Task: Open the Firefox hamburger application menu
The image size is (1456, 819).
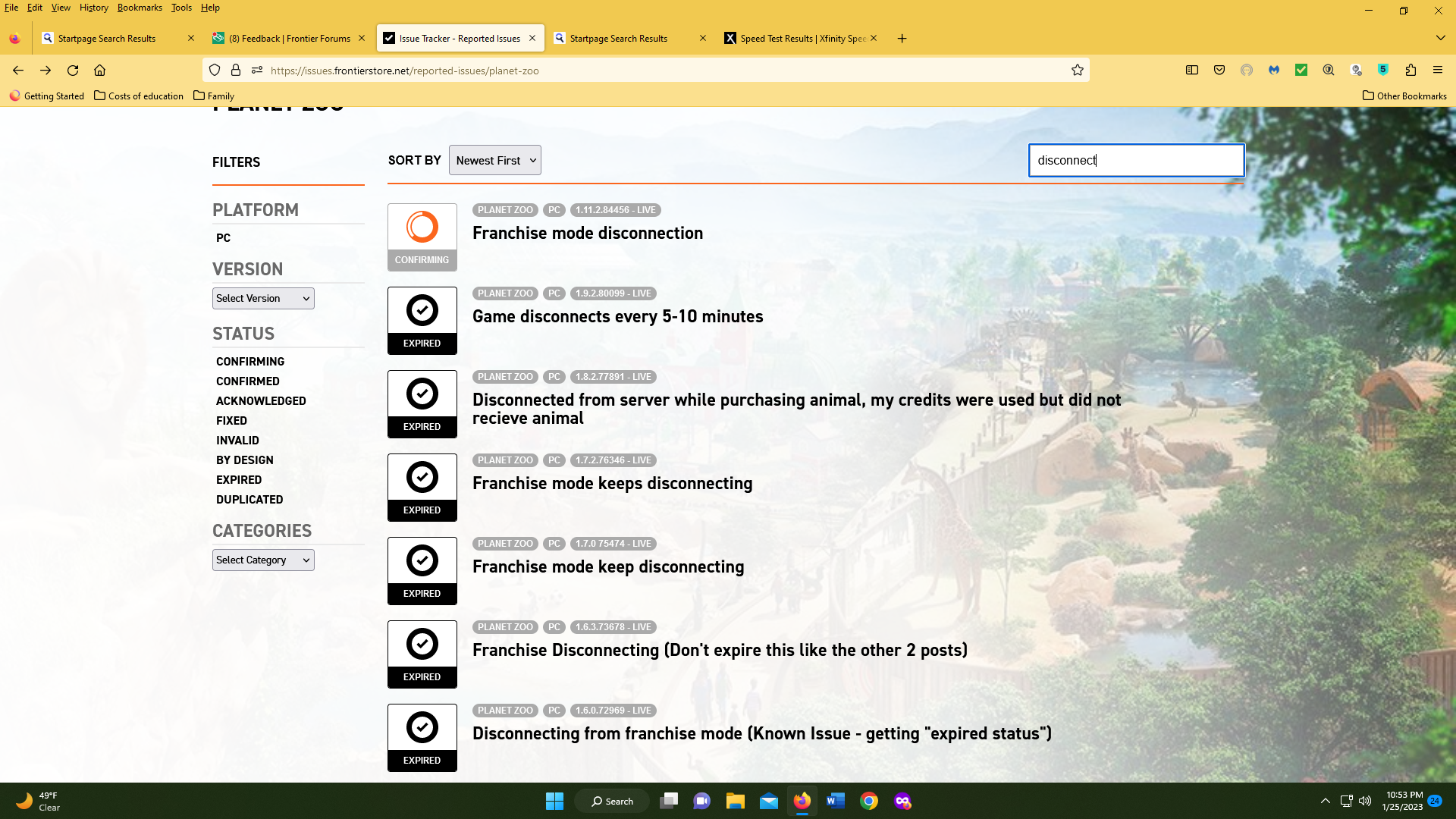Action: point(1438,70)
